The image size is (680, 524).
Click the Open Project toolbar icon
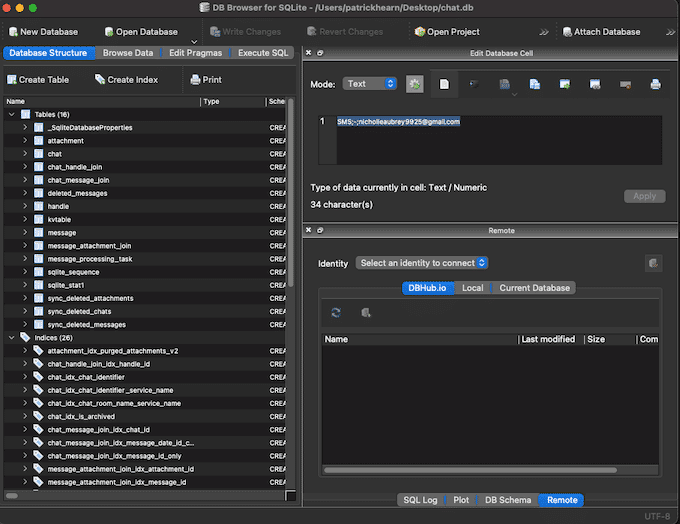[x=419, y=32]
